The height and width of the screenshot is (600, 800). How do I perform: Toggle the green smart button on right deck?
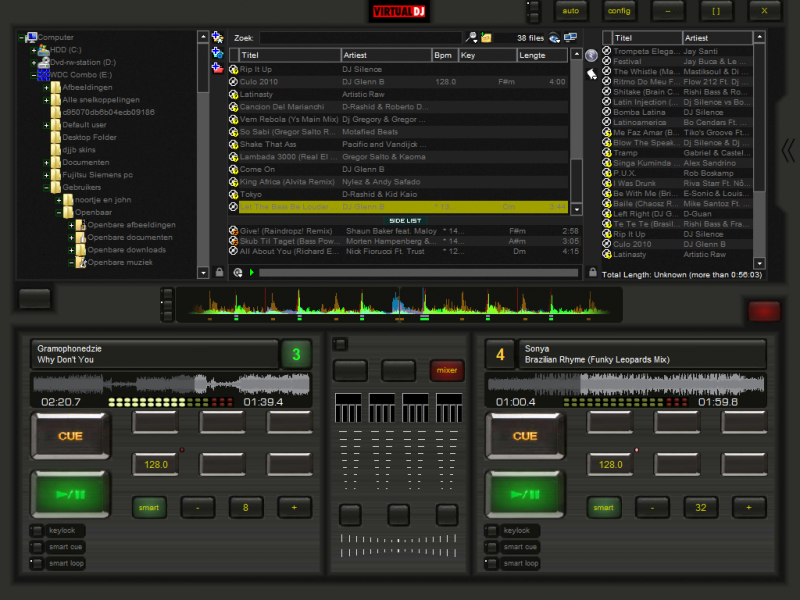click(x=604, y=508)
